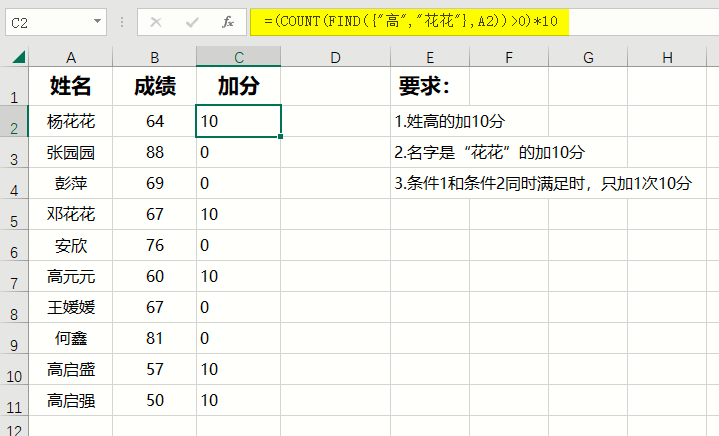Select column A header
719x436 pixels.
[71, 57]
